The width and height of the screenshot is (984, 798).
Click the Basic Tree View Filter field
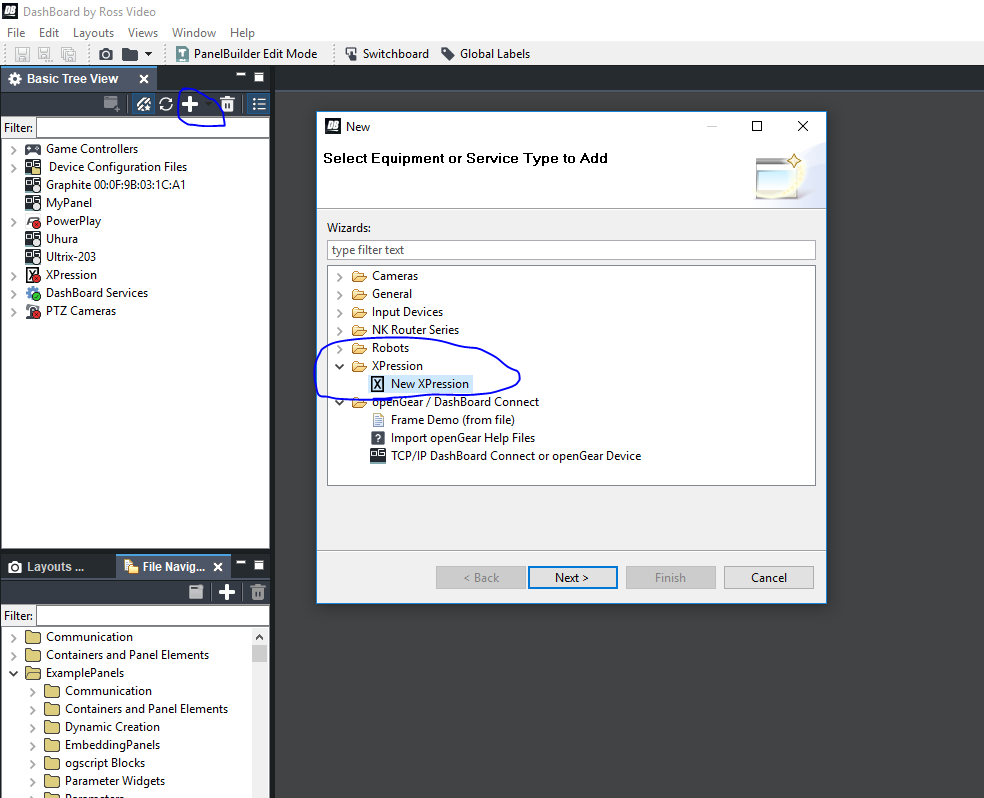tap(152, 127)
